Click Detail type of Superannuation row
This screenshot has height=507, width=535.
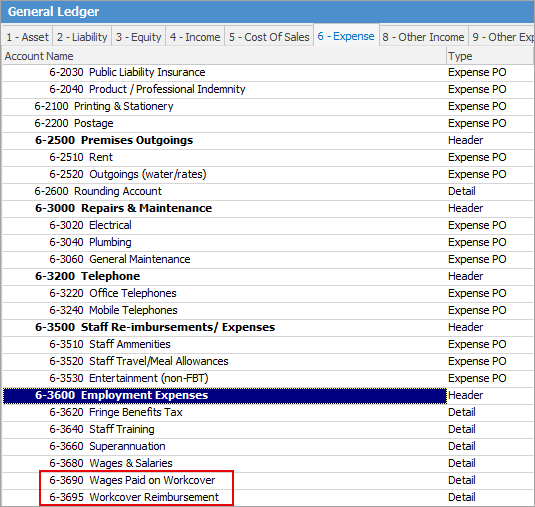click(462, 446)
